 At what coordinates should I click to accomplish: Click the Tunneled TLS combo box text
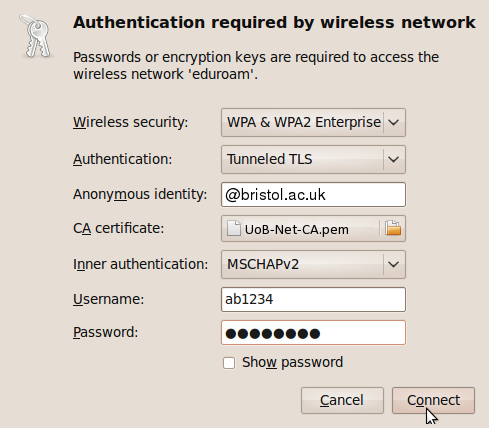click(270, 159)
